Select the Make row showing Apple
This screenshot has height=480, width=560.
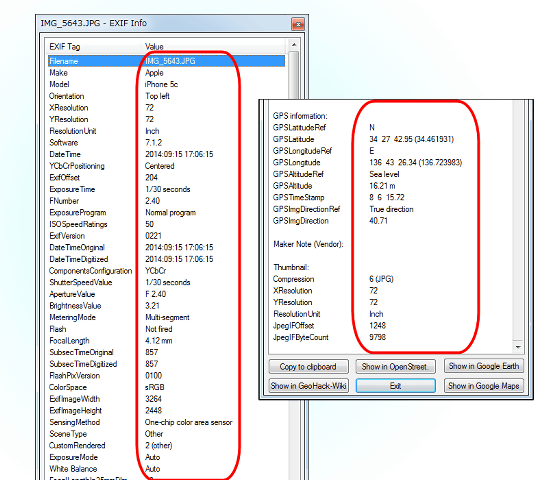[x=166, y=73]
